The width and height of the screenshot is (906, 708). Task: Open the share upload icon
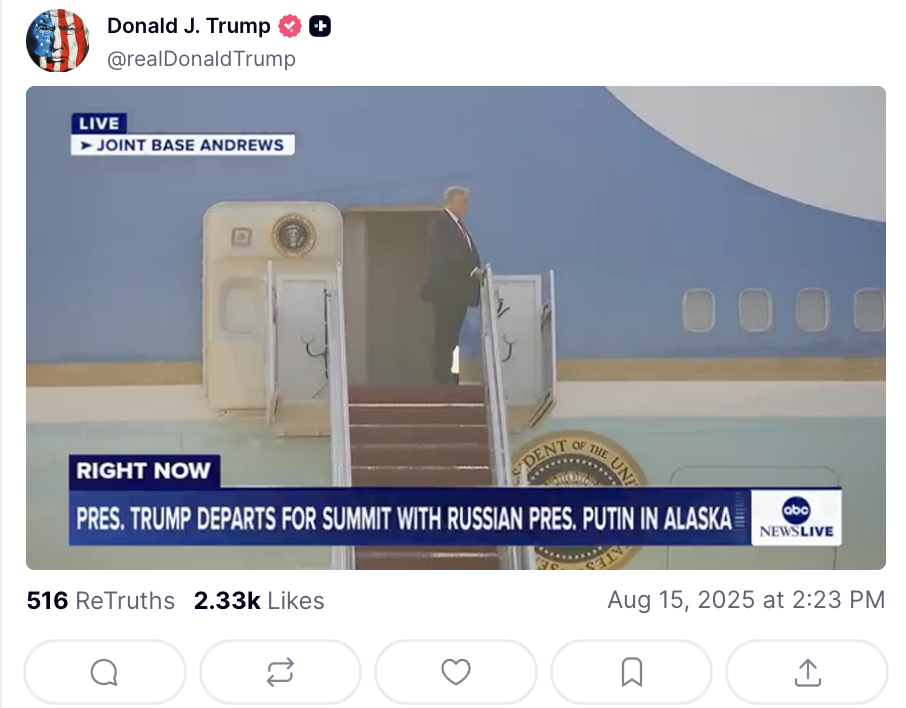[x=807, y=672]
